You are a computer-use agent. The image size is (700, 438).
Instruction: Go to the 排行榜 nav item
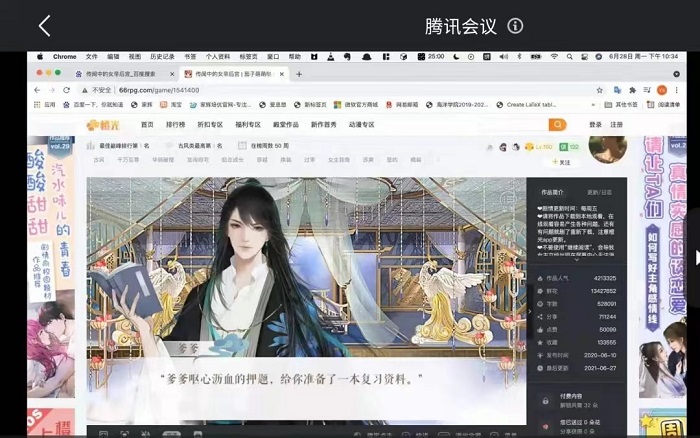coord(175,125)
